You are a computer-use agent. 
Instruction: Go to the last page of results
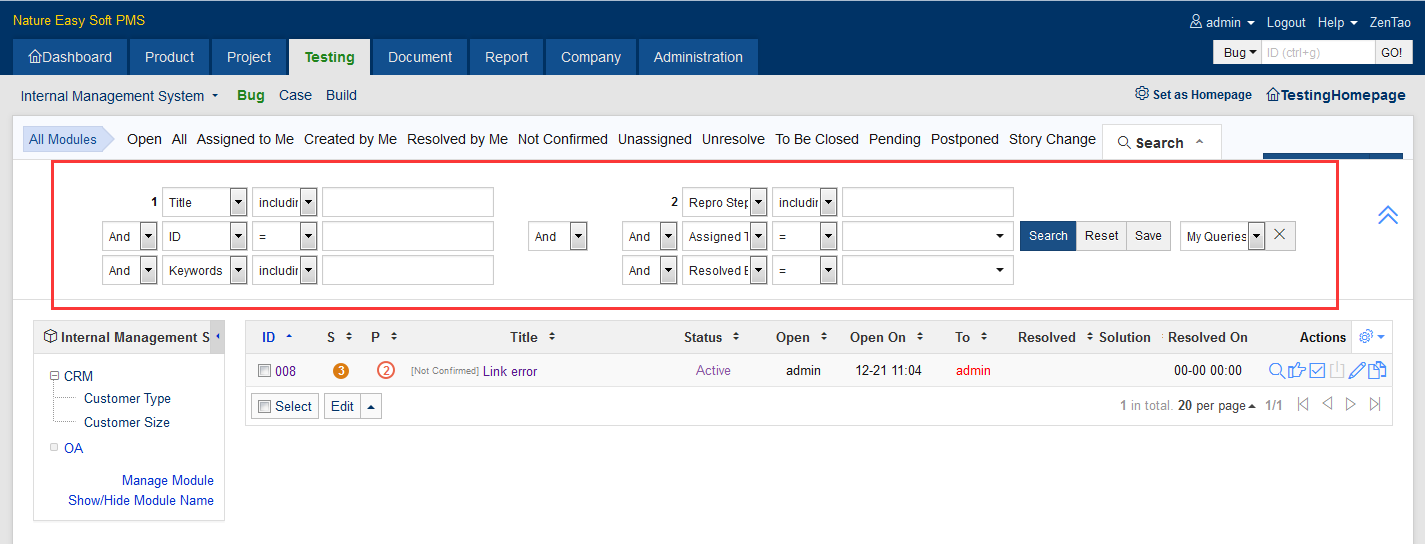1375,405
